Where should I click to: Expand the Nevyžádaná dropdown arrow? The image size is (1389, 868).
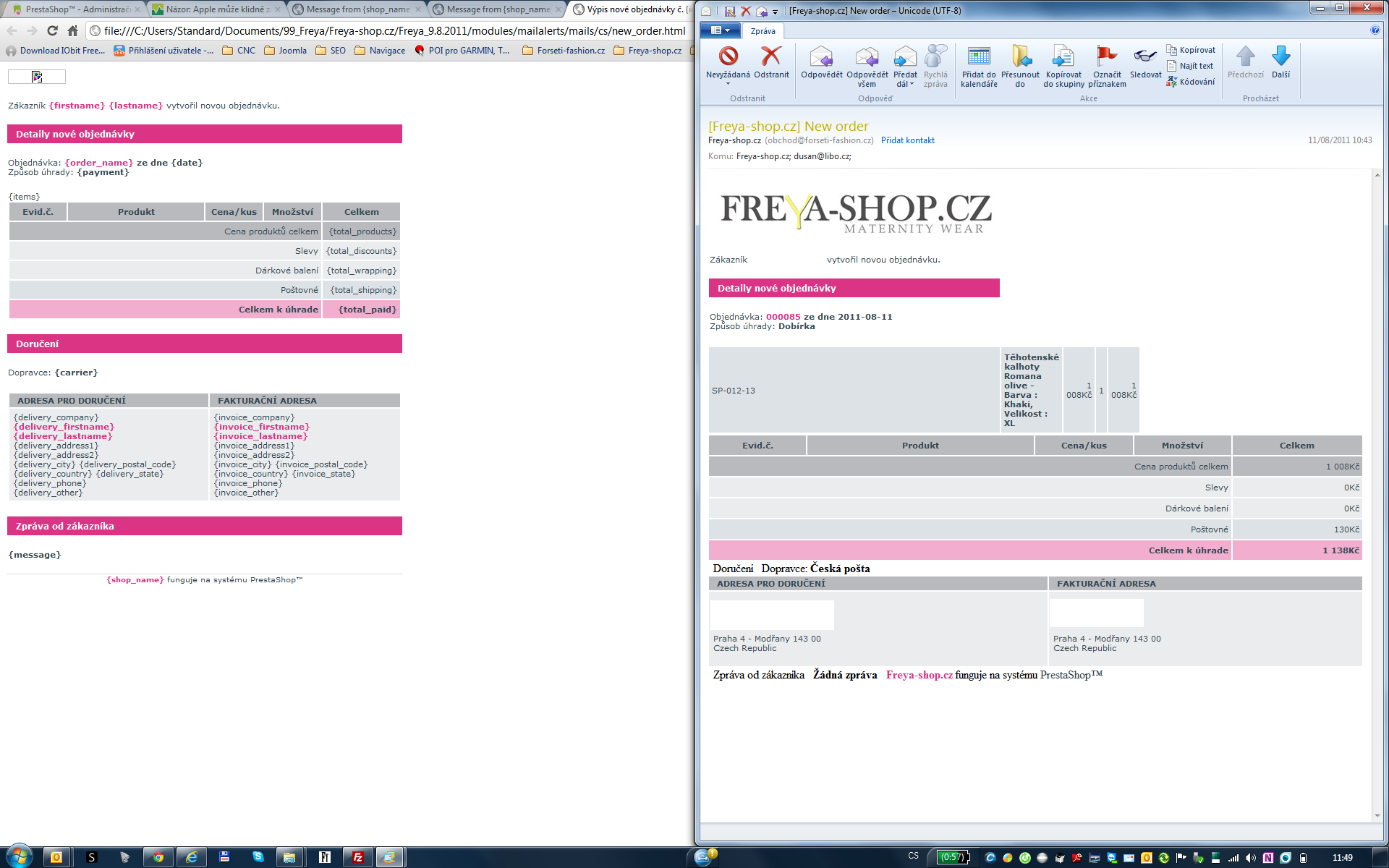728,85
